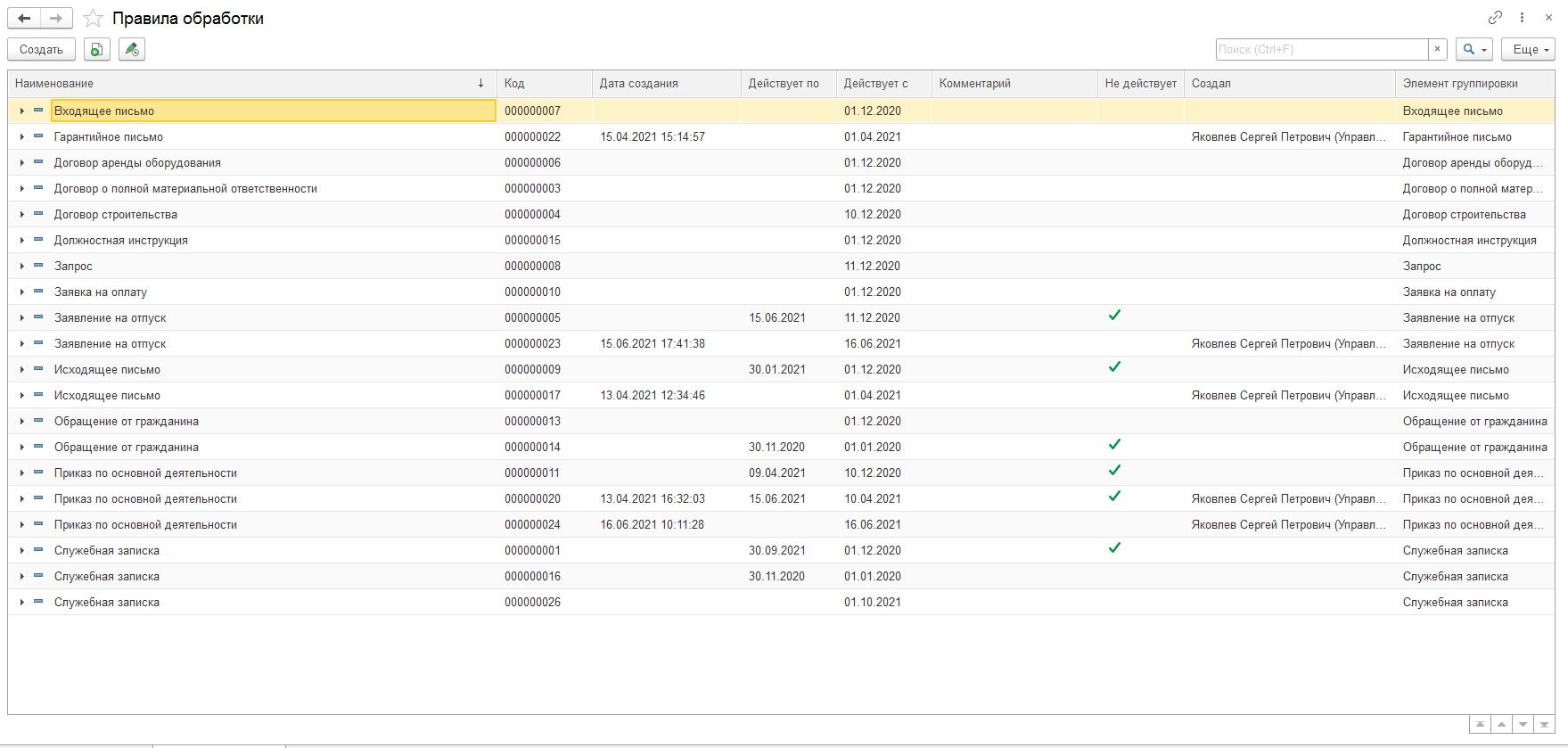
Task: Jump to the last row arrow
Action: (x=1544, y=724)
